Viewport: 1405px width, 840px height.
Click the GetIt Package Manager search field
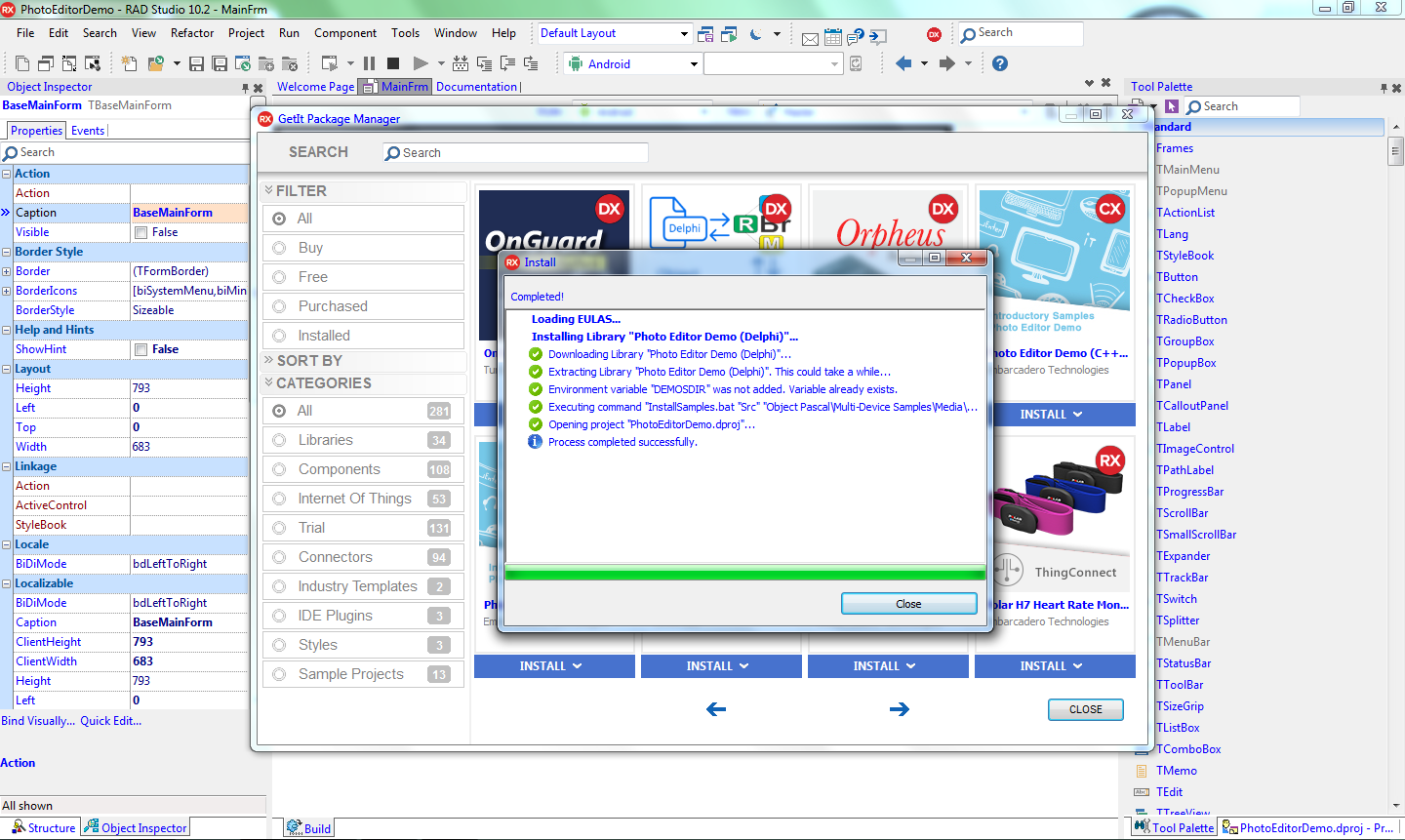pyautogui.click(x=515, y=152)
